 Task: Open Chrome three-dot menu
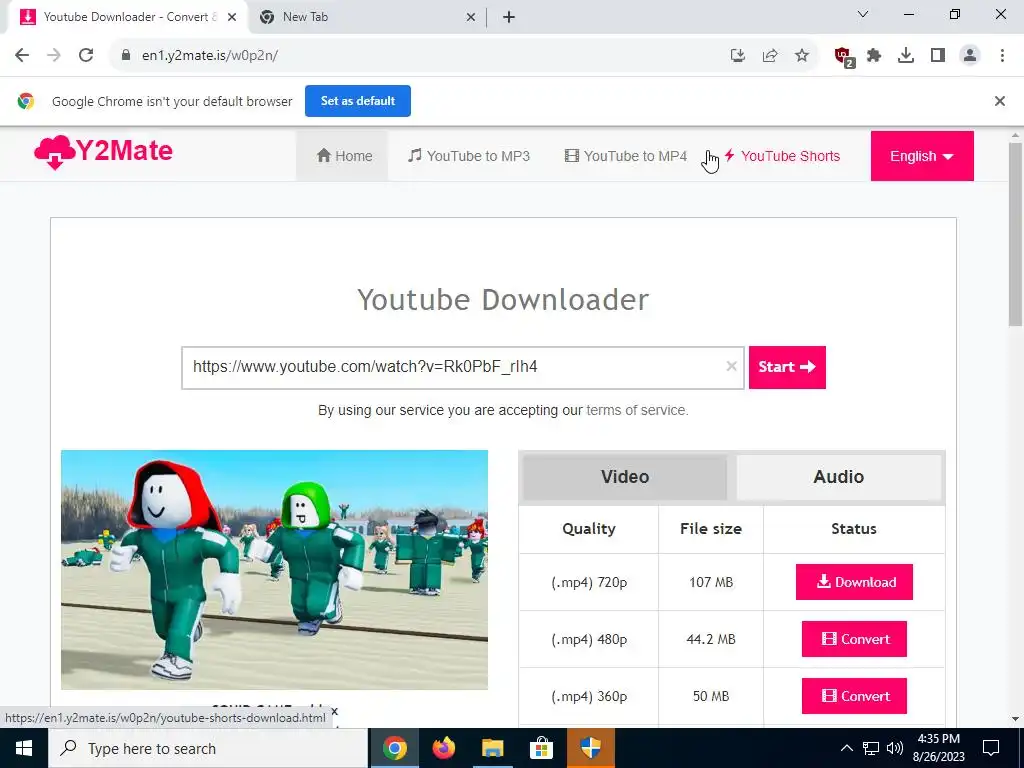[1002, 56]
